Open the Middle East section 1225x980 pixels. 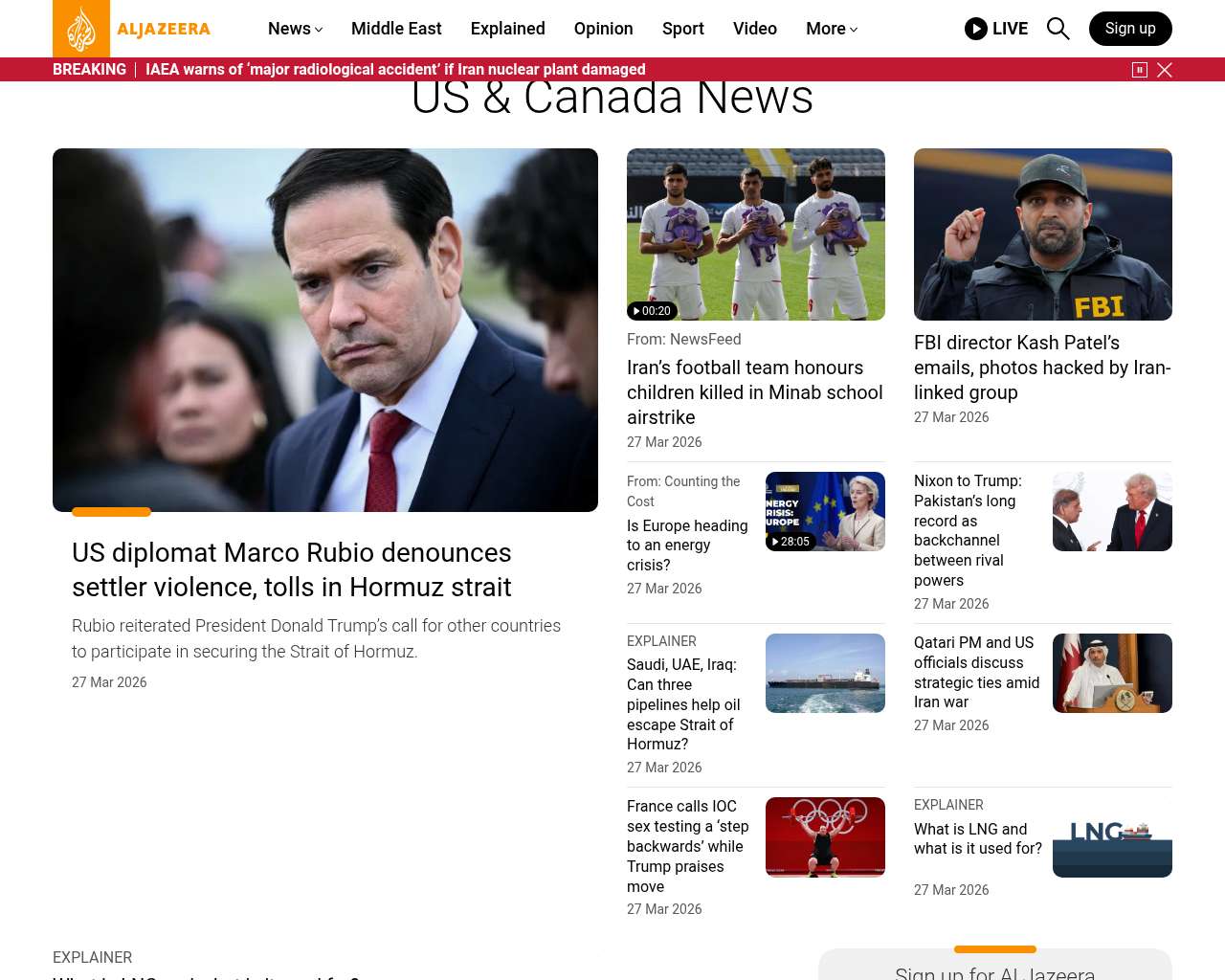tap(396, 29)
